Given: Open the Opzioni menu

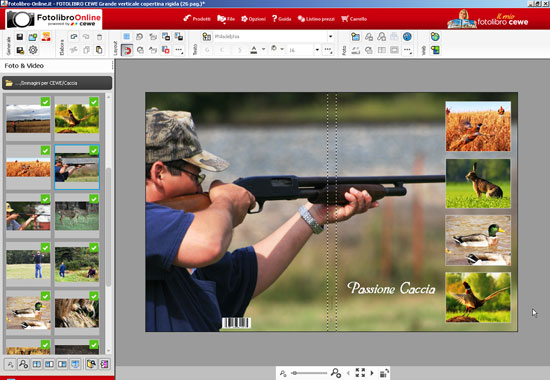Looking at the screenshot, I should pyautogui.click(x=253, y=19).
